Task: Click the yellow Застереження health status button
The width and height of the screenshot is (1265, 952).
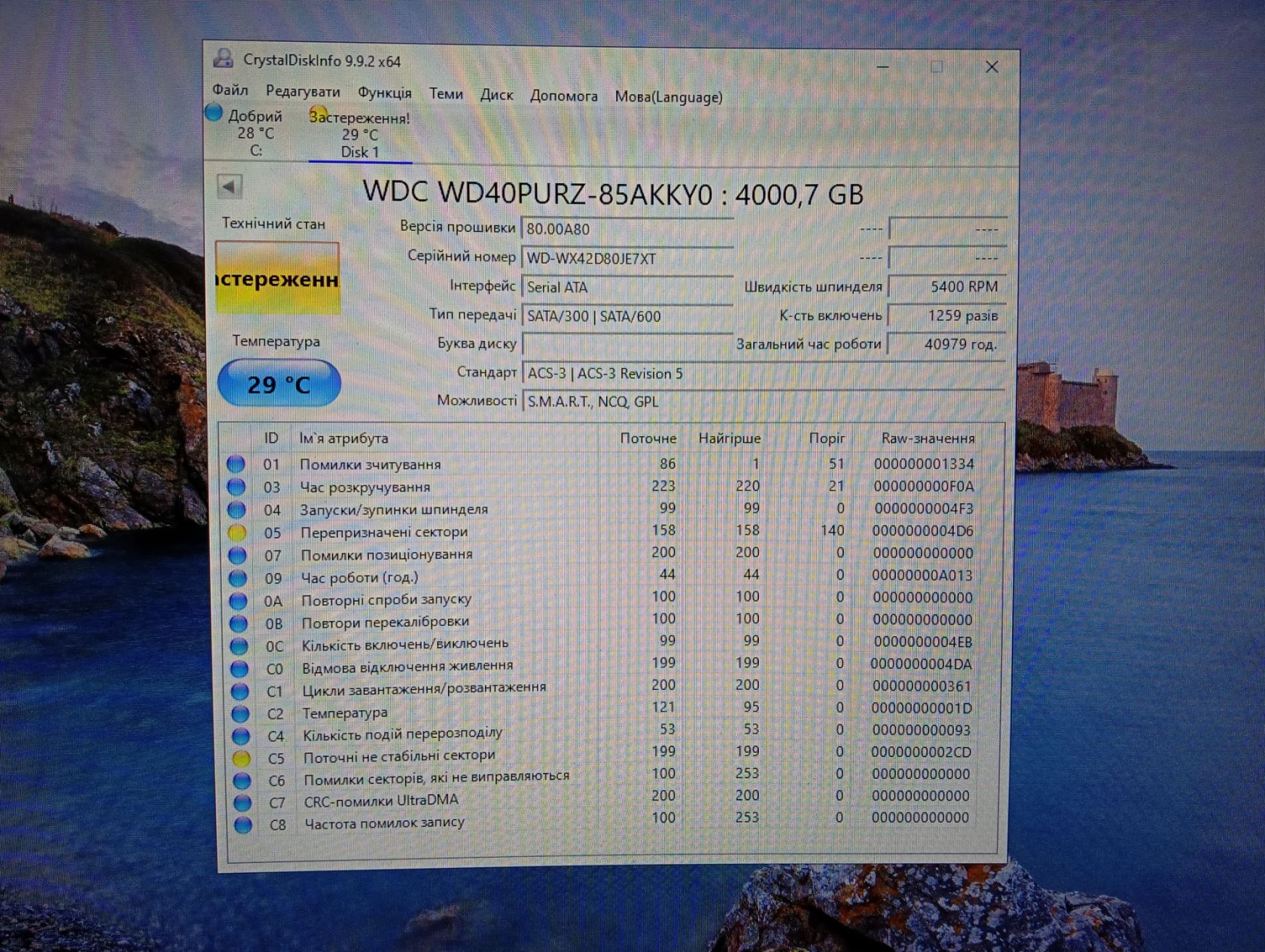Action: (x=278, y=278)
